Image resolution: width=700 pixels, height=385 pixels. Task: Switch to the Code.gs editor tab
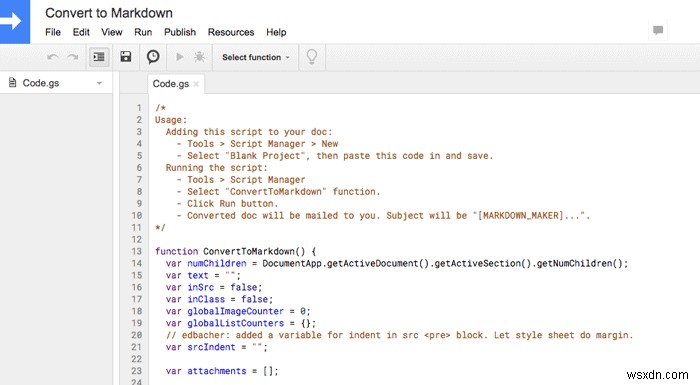(171, 84)
